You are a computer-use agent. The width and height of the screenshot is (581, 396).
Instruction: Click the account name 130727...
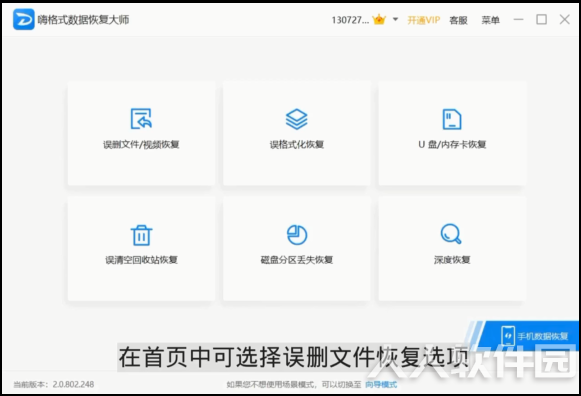pos(350,20)
